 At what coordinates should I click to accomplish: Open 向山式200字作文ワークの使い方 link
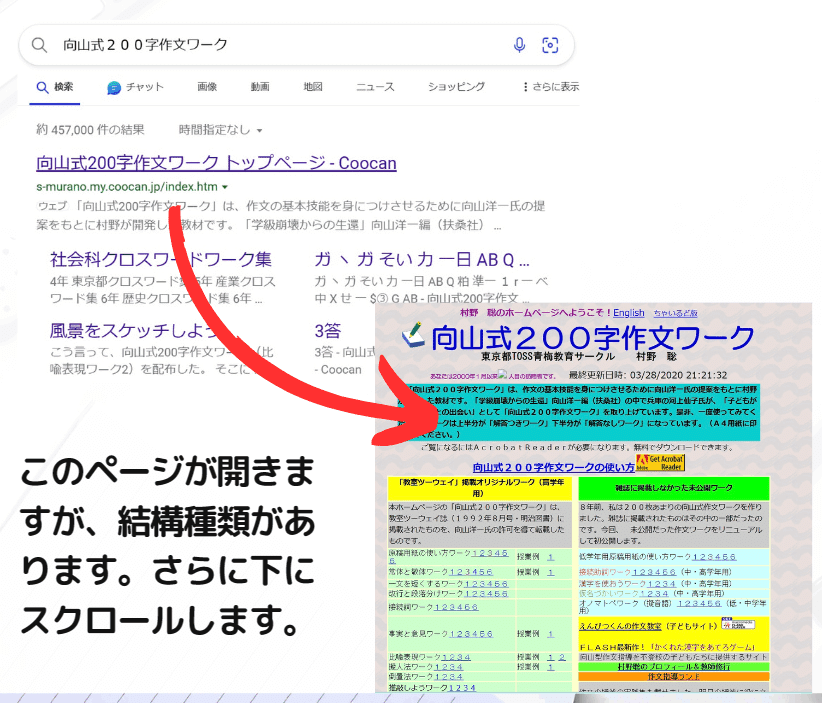pos(554,467)
